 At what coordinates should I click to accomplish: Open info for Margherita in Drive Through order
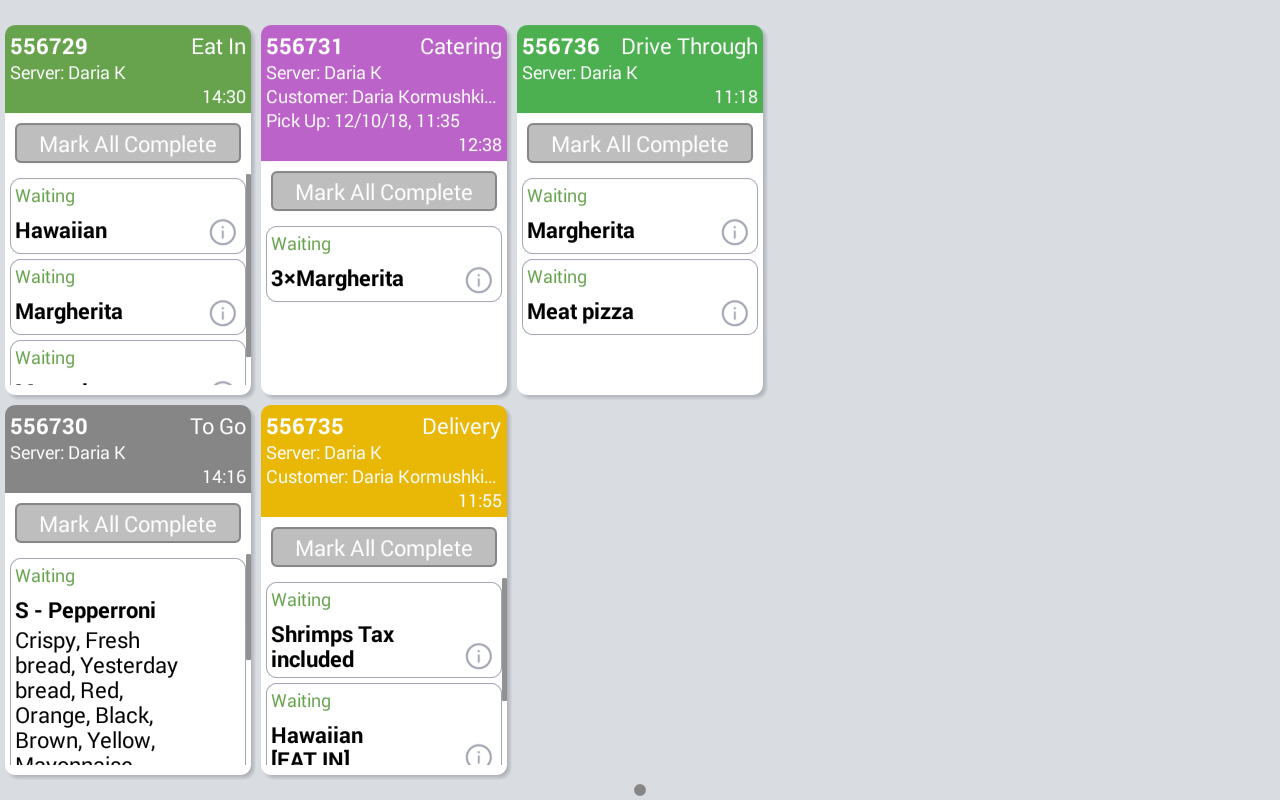click(734, 232)
